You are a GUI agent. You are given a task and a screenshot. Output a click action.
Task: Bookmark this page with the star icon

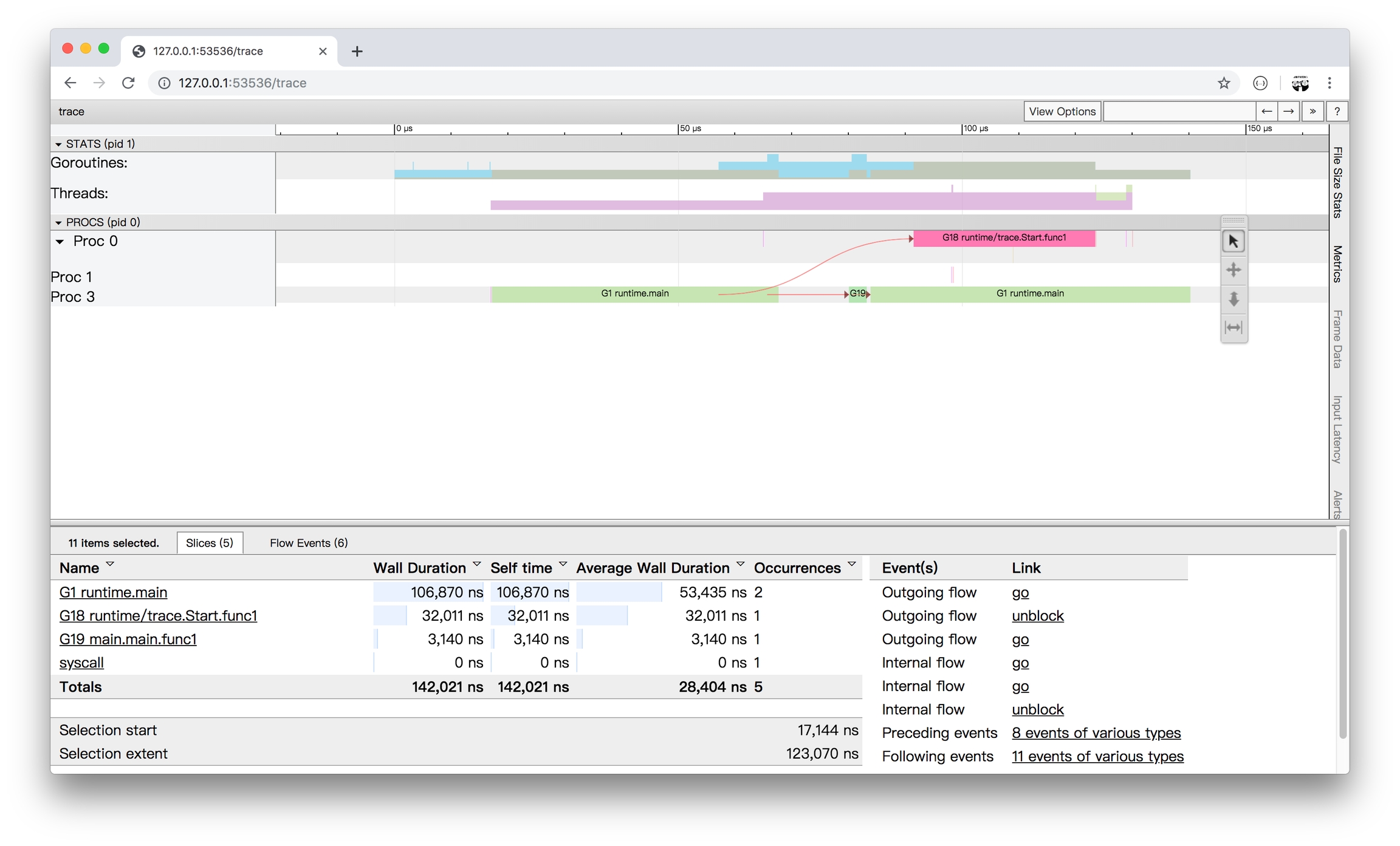1223,83
